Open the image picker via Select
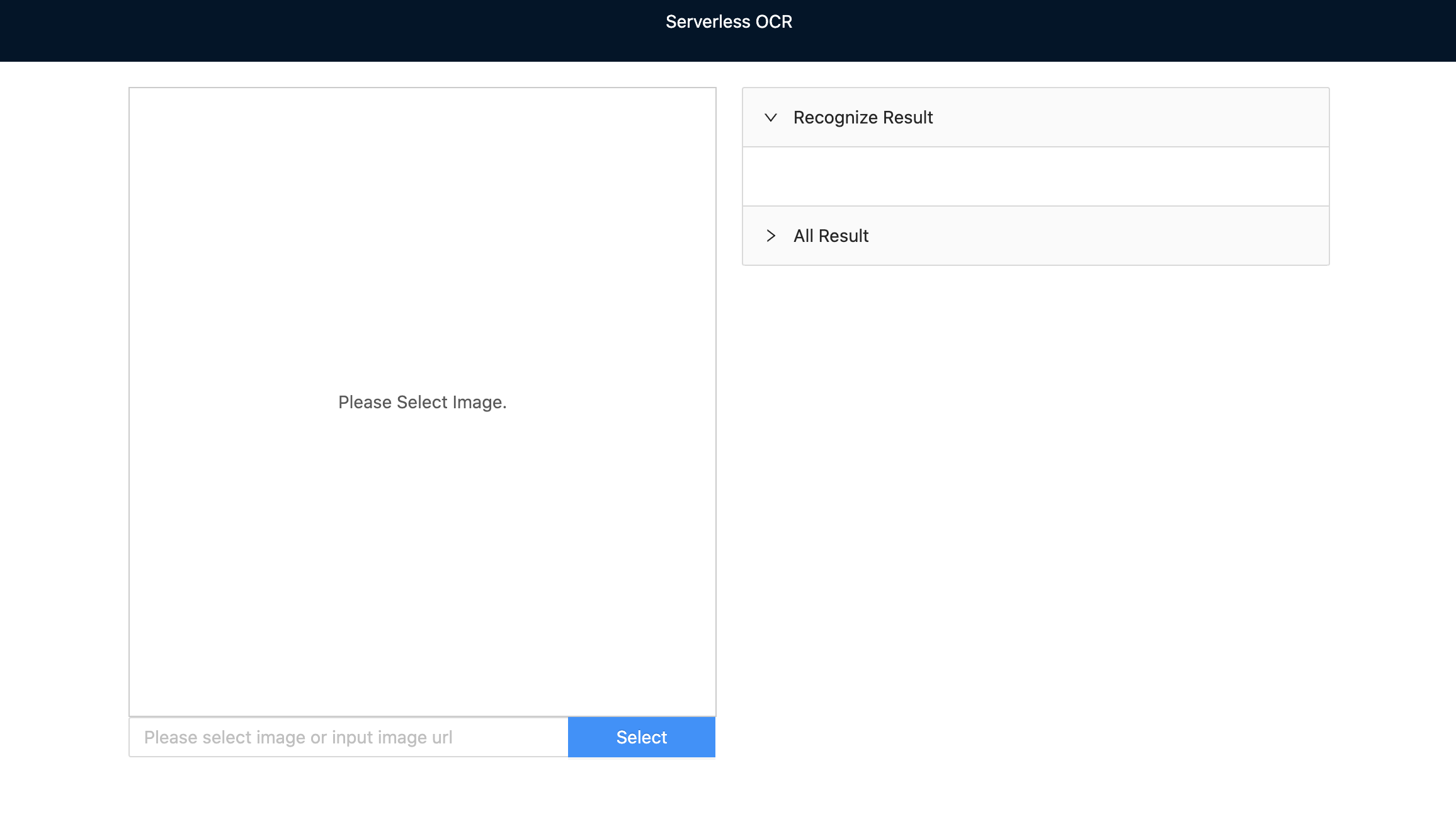 640,737
